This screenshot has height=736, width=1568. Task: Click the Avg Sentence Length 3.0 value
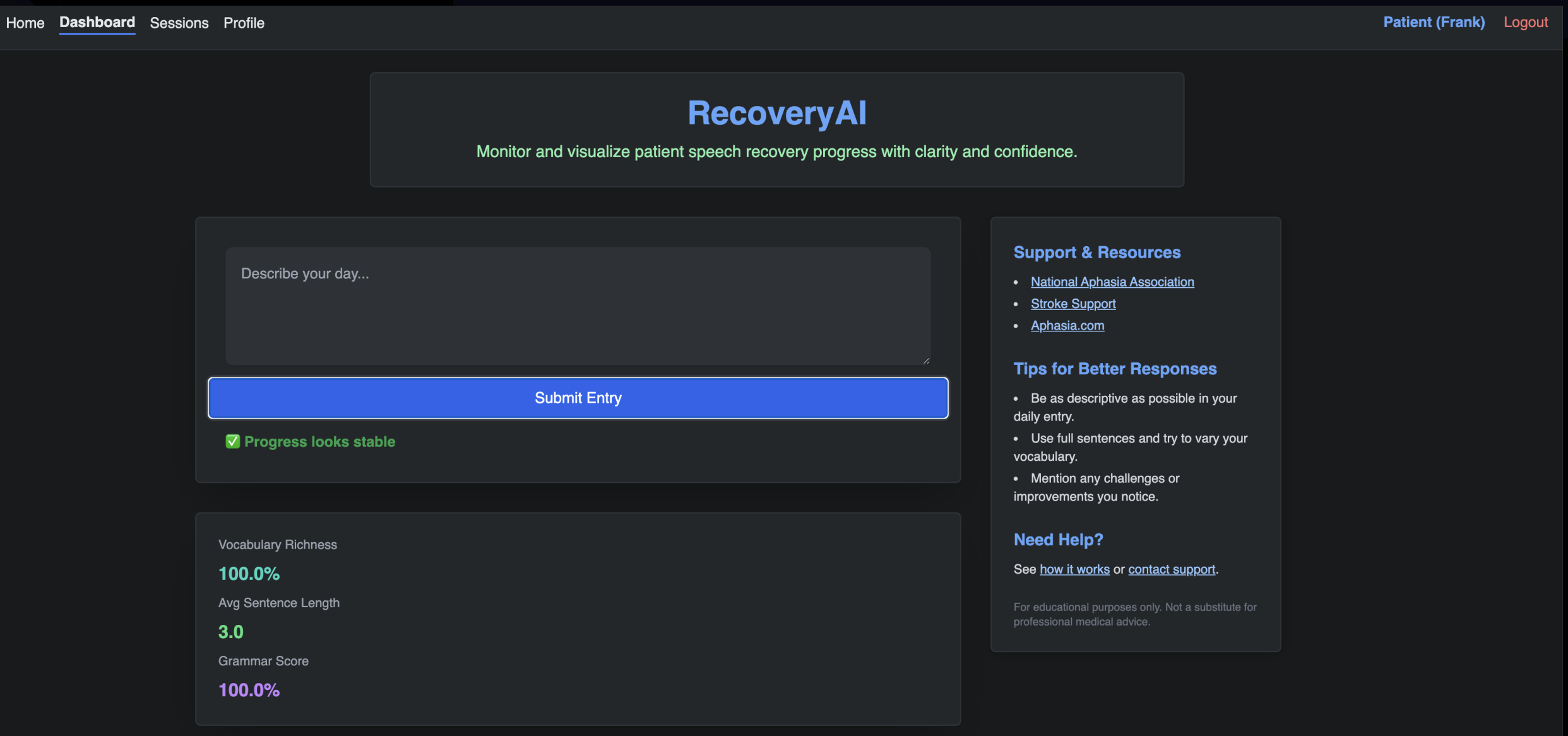[230, 631]
